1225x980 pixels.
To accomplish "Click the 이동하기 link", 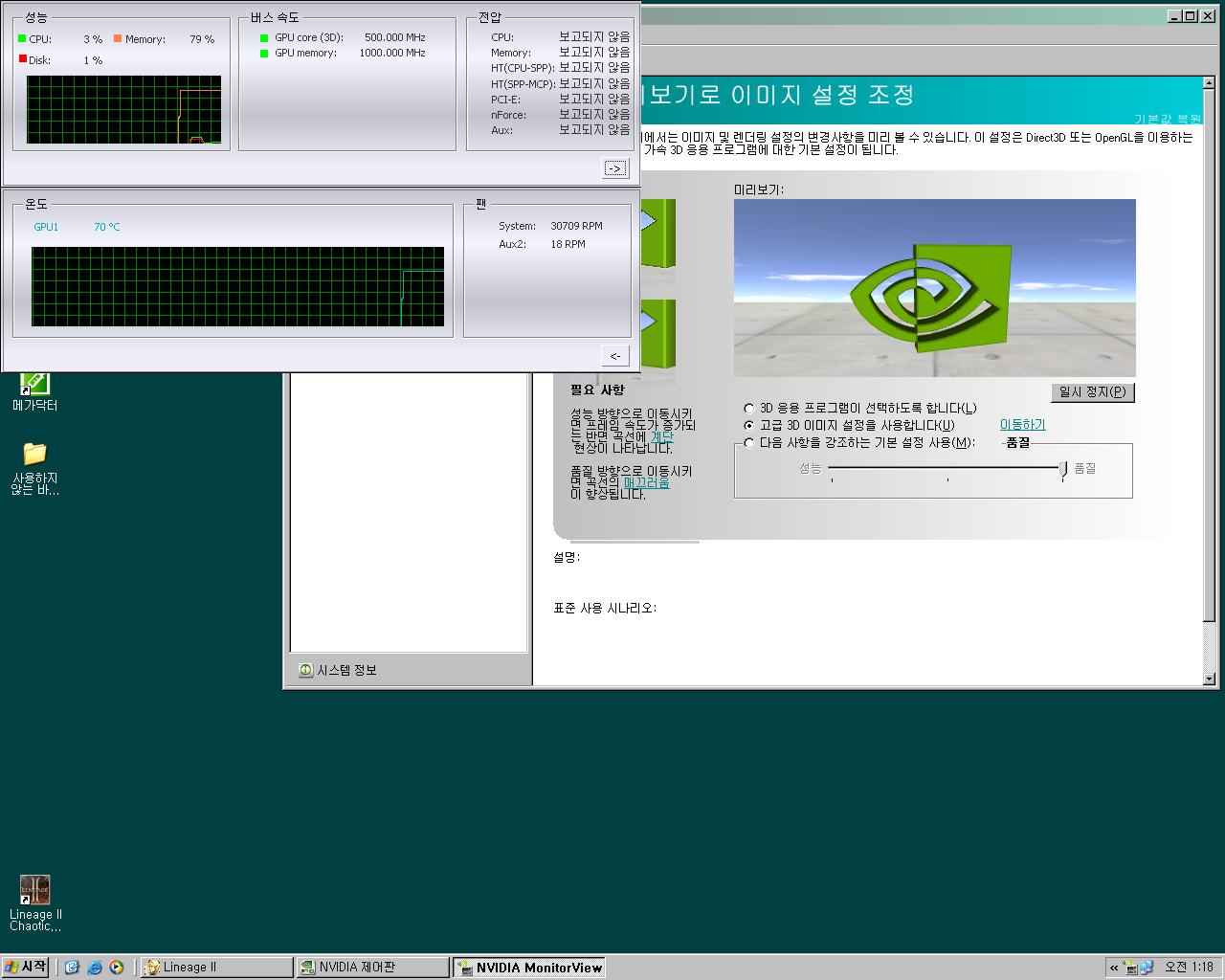I will point(1022,425).
